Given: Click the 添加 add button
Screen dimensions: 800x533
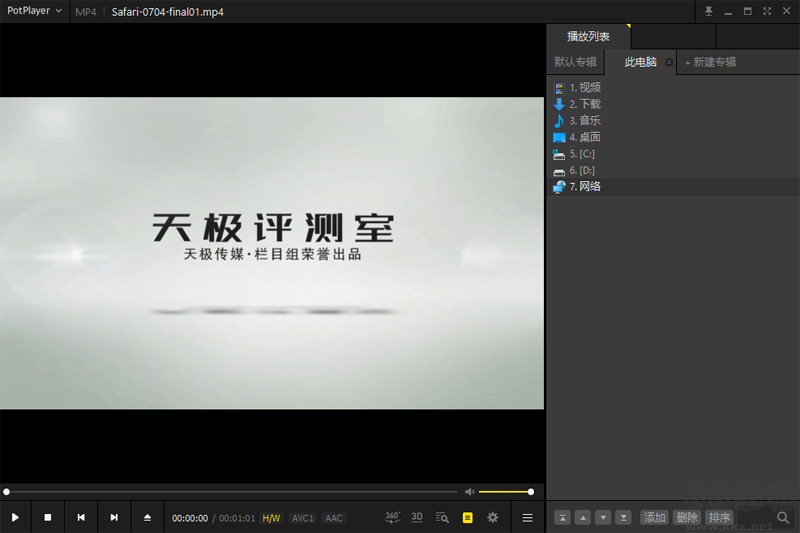Looking at the screenshot, I should tap(654, 518).
